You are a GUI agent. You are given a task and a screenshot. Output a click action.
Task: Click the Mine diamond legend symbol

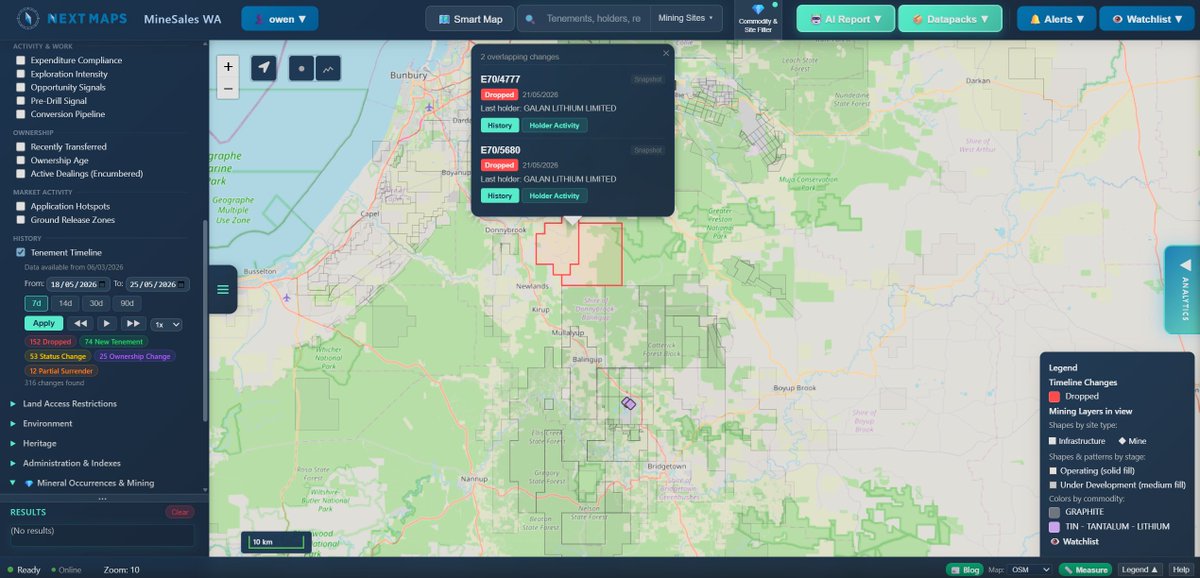point(1122,440)
